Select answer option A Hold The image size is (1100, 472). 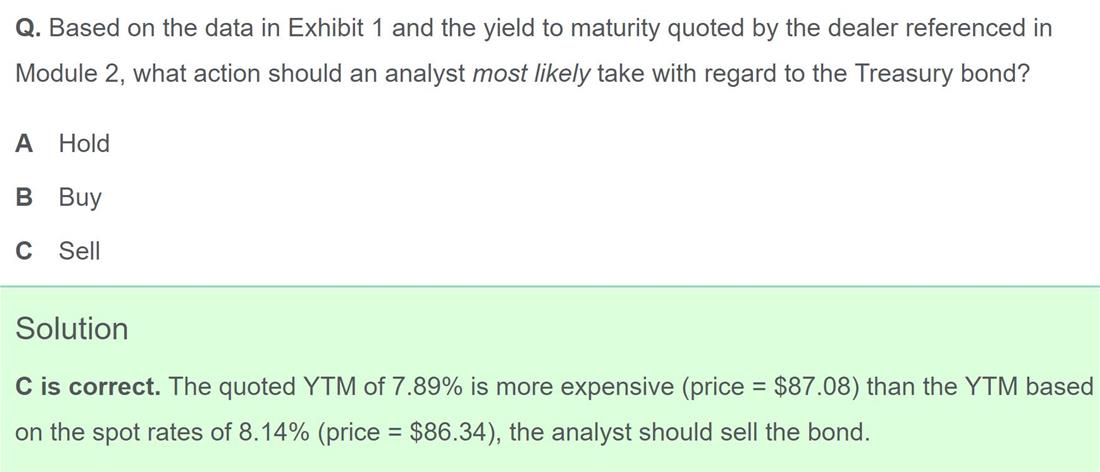(62, 144)
